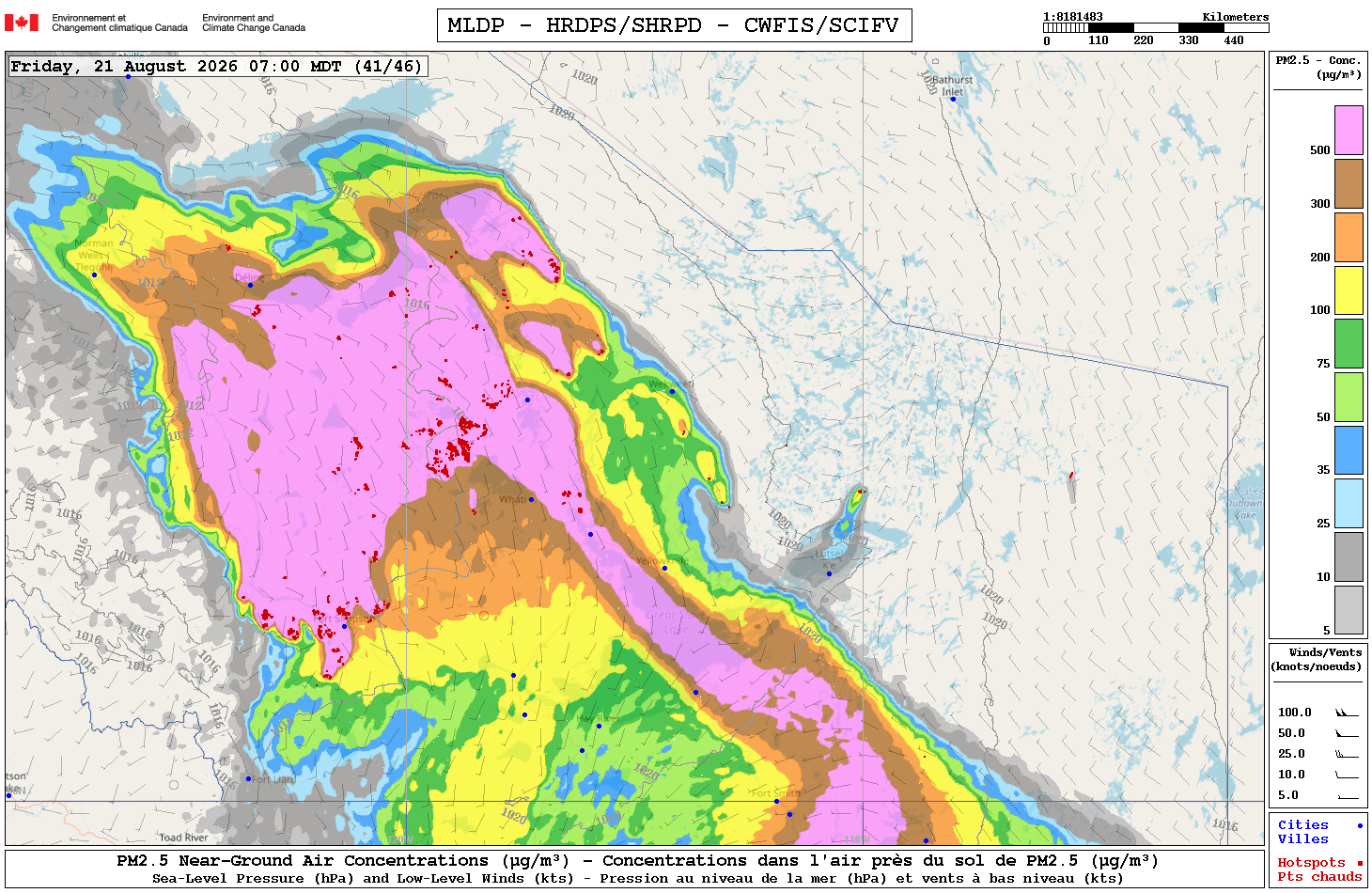Click the Yellowknife city dot
The height and width of the screenshot is (893, 1372).
pos(664,568)
